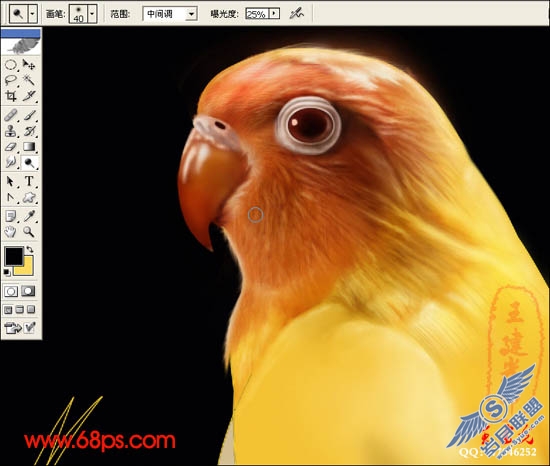Select the Eyedropper tool
550x466 pixels.
click(29, 216)
